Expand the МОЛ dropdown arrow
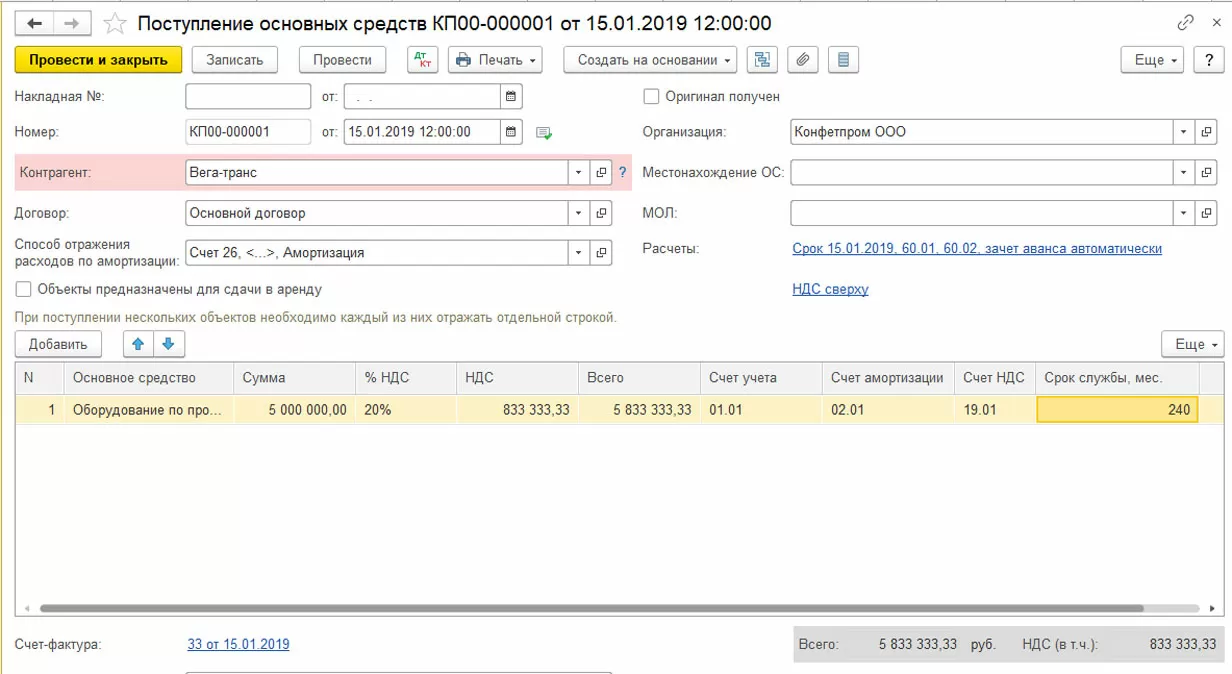Screen dimensions: 1232x674 click(x=1184, y=213)
